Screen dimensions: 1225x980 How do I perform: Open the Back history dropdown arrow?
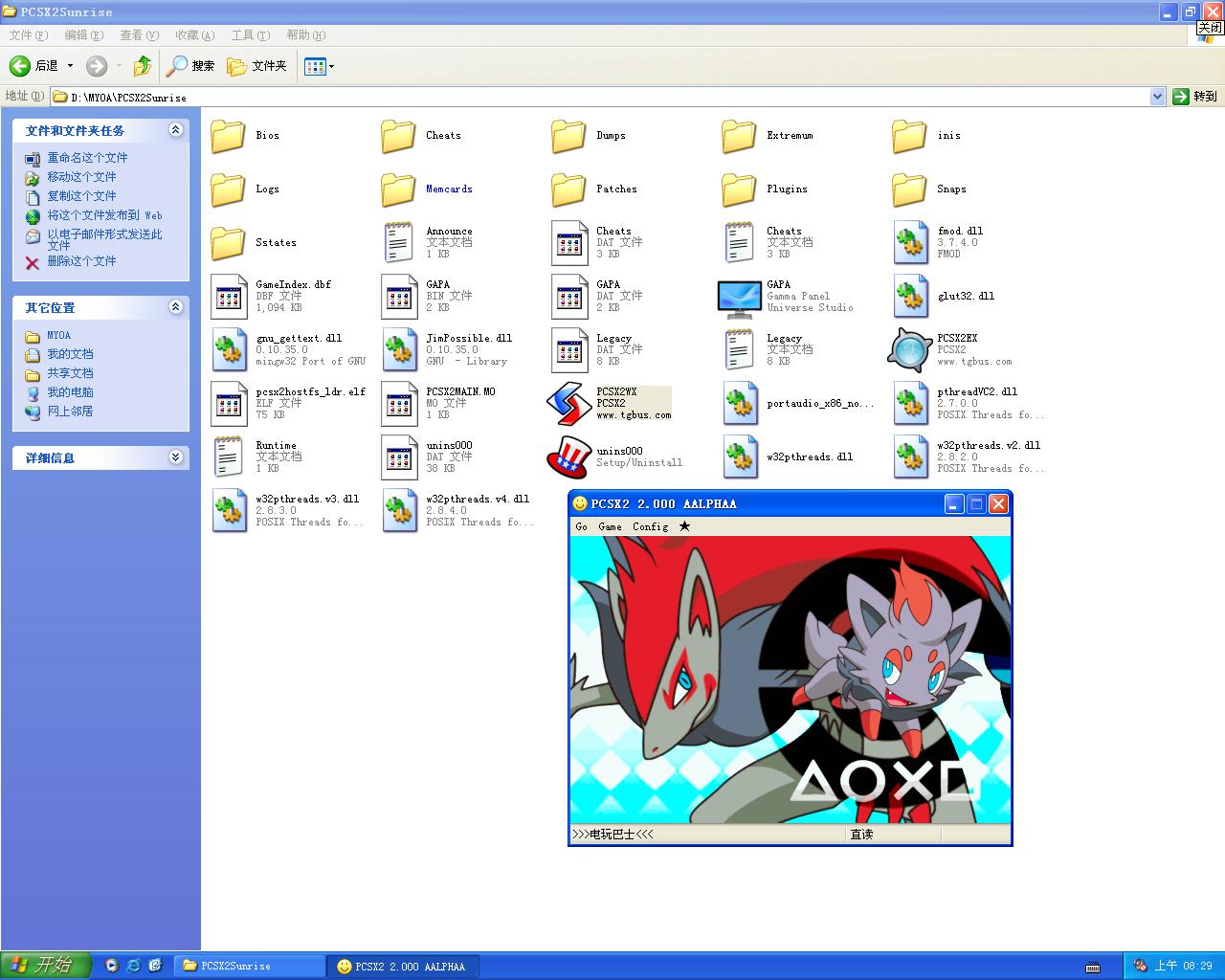70,66
